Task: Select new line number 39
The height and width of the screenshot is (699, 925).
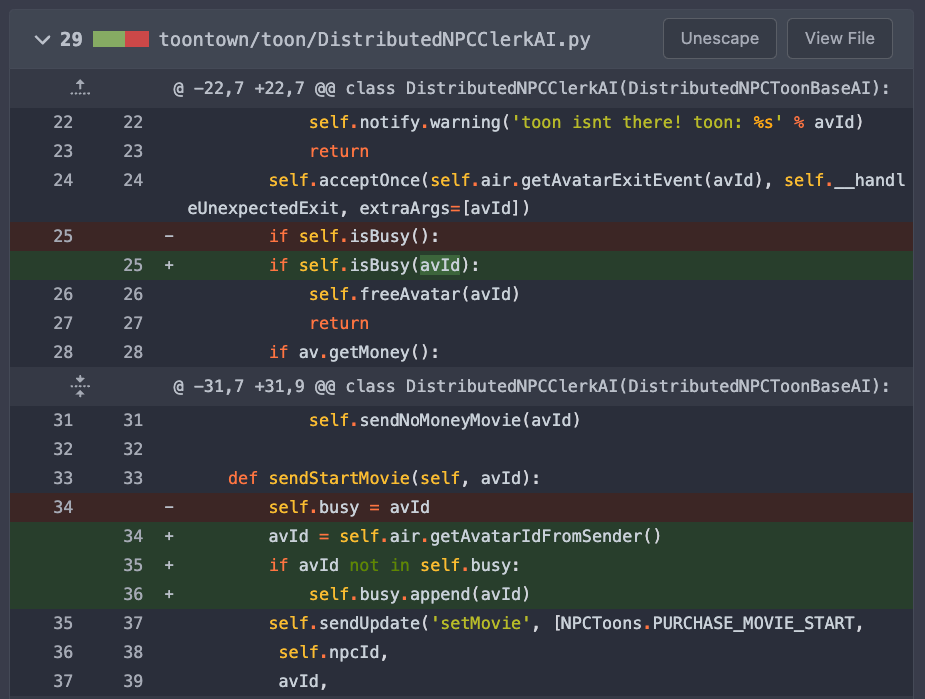Action: pyautogui.click(x=133, y=681)
